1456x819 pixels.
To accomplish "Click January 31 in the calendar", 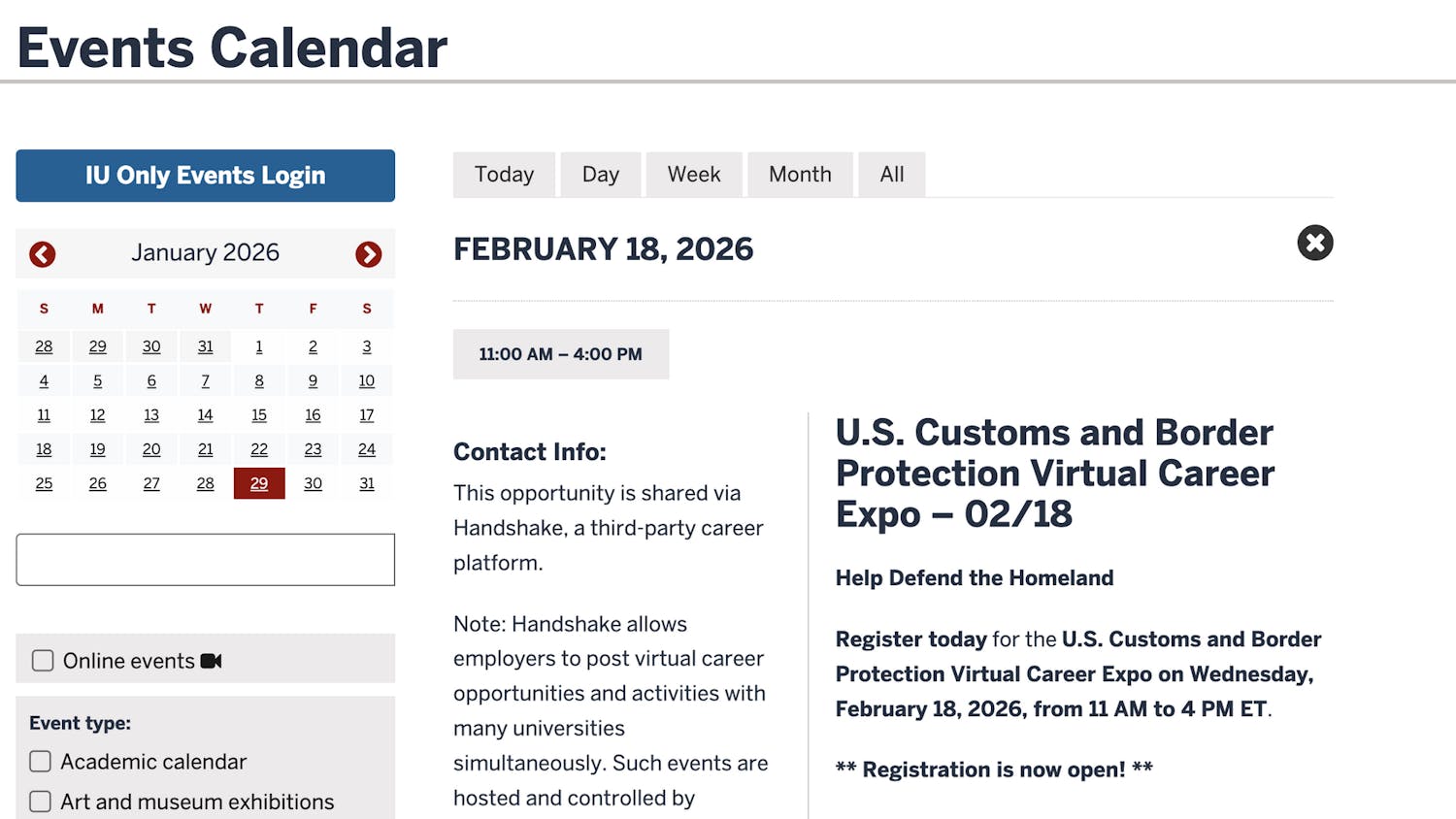I will 367,483.
